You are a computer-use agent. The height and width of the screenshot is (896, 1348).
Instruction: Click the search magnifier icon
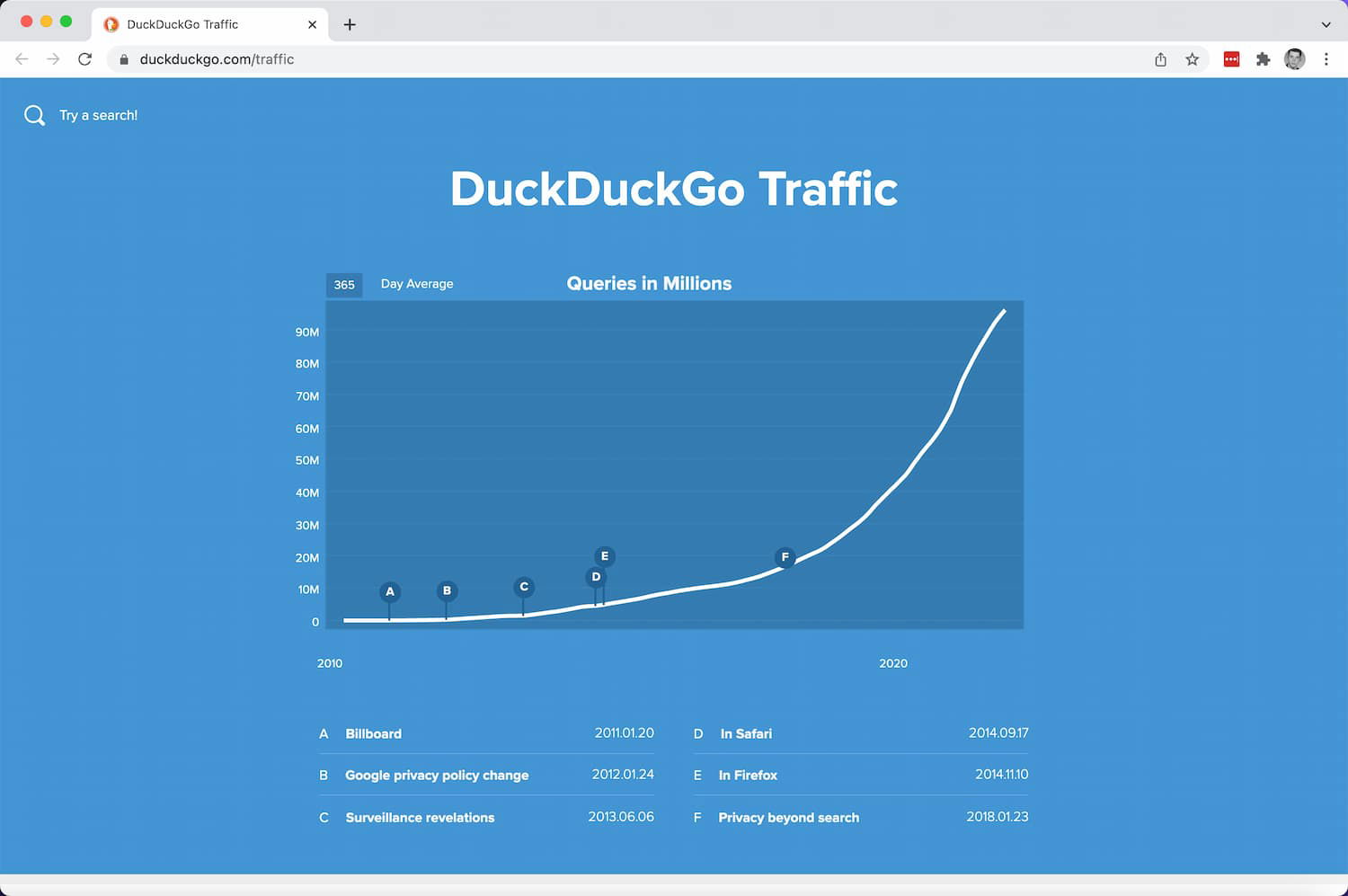(34, 115)
